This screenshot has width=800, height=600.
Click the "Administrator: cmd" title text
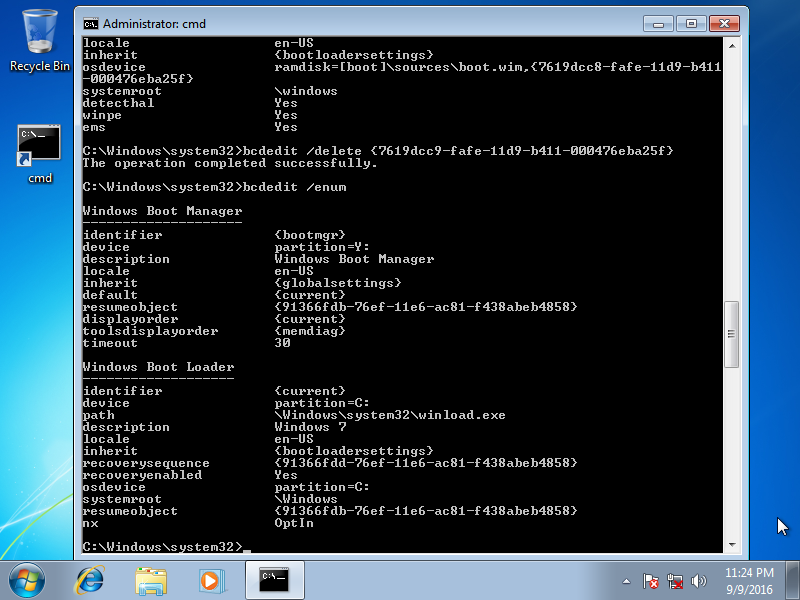[x=155, y=24]
